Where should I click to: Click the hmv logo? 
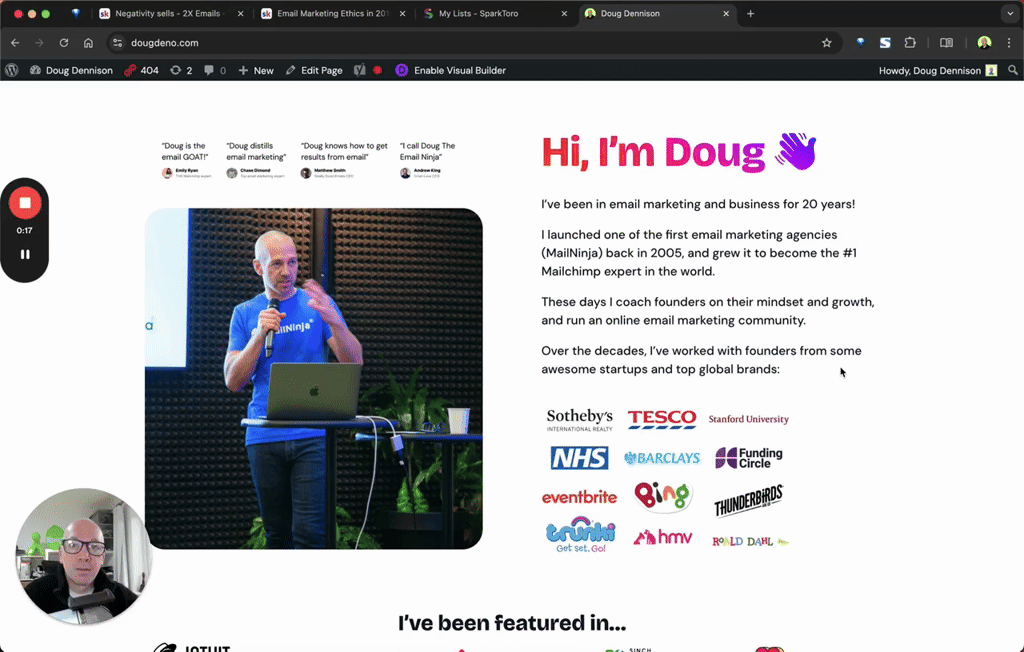coord(662,537)
